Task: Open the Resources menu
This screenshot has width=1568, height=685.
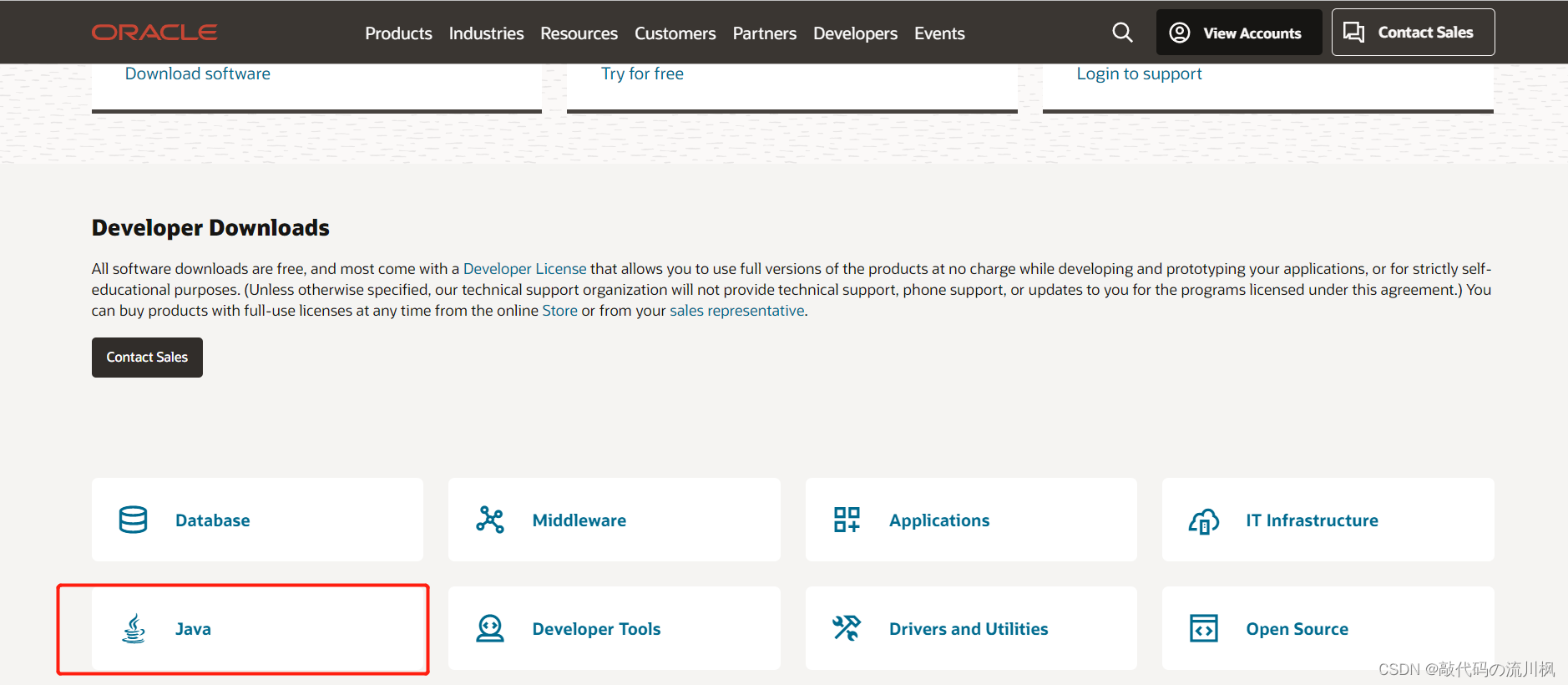Action: point(579,33)
